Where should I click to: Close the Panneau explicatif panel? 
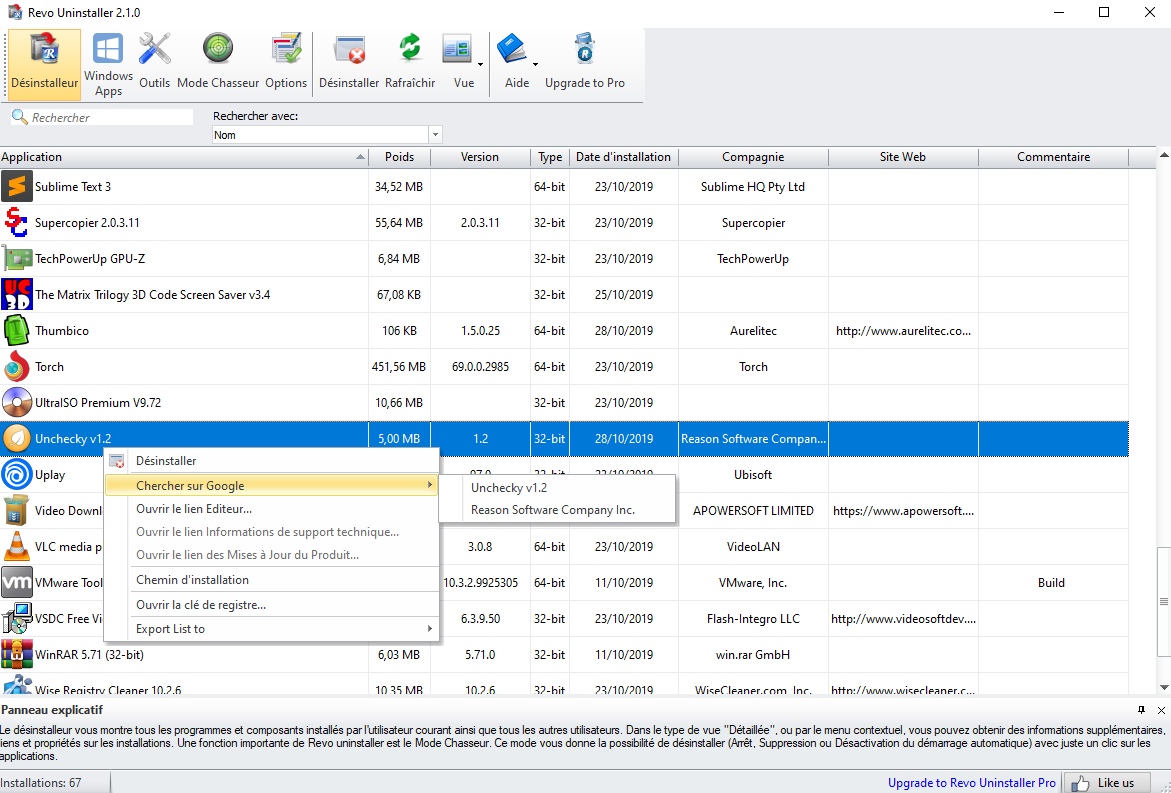(x=1161, y=710)
